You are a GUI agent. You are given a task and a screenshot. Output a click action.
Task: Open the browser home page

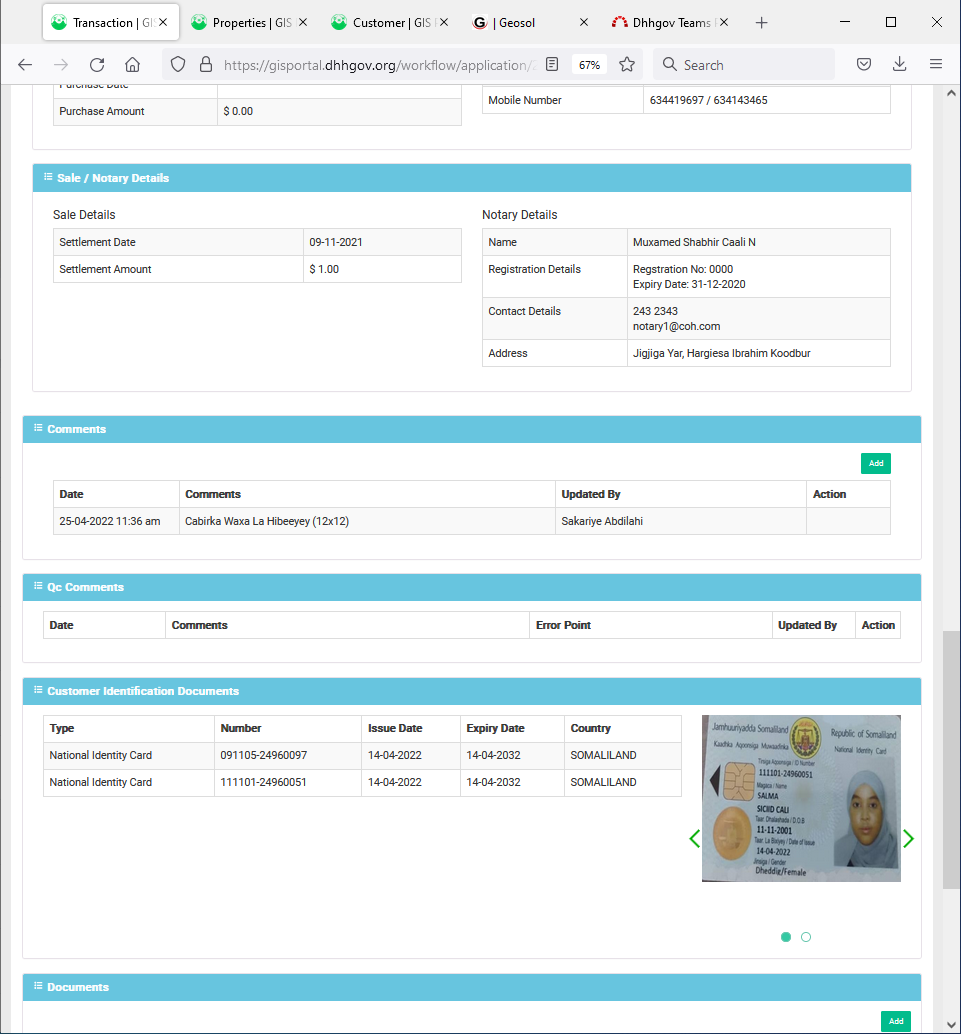(x=133, y=65)
